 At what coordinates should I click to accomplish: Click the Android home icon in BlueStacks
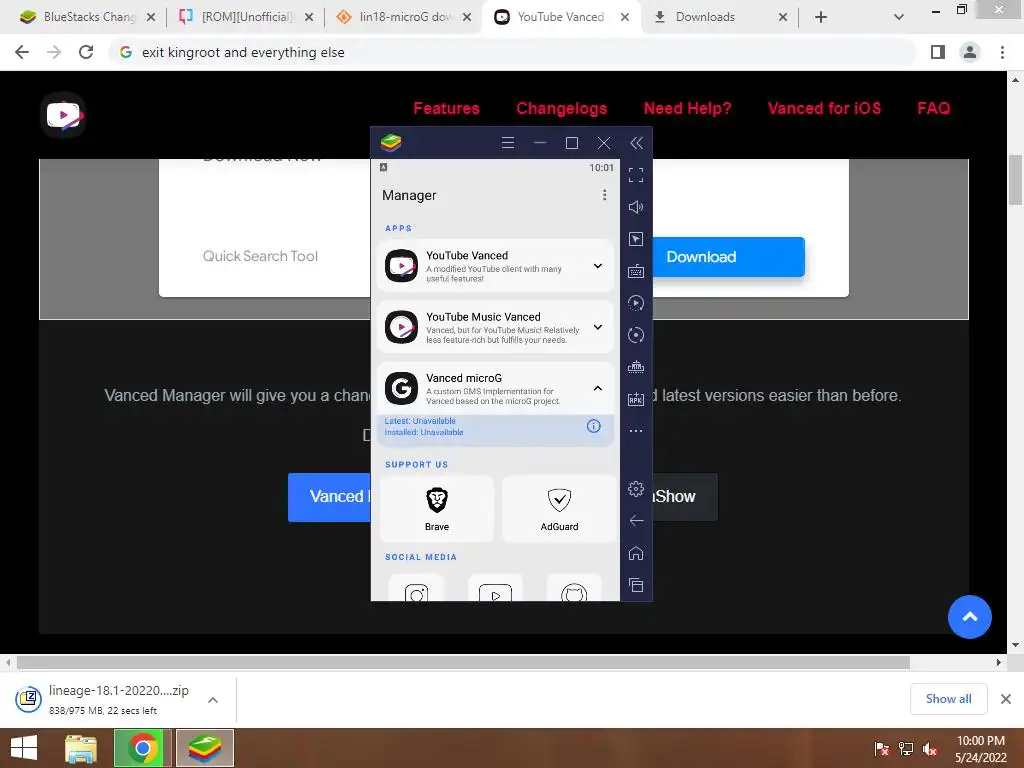[636, 553]
